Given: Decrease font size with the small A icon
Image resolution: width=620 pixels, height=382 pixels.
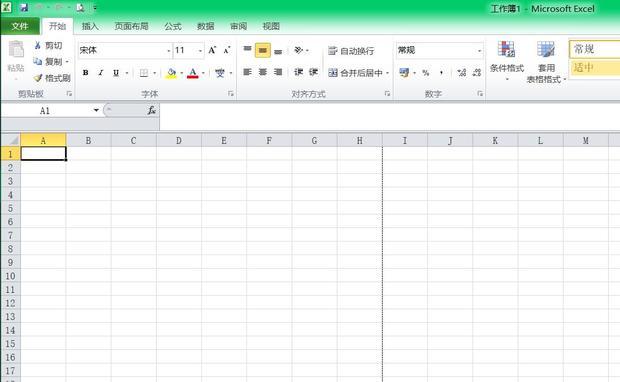Looking at the screenshot, I should click(227, 50).
